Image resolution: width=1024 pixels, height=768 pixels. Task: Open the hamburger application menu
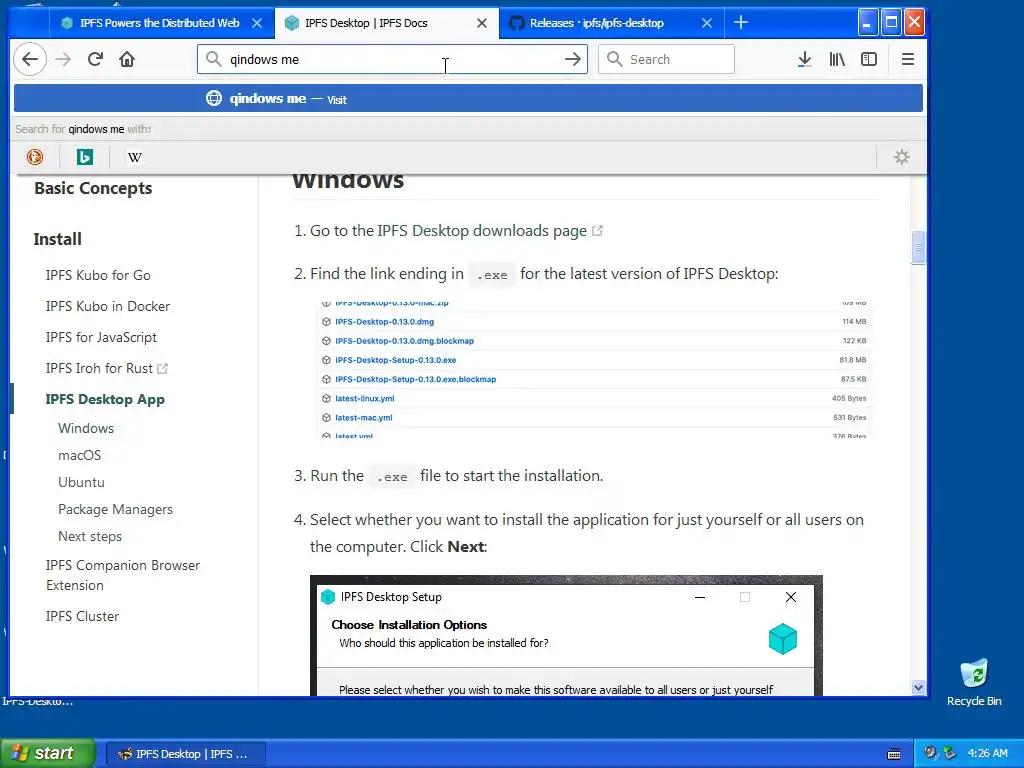[907, 59]
